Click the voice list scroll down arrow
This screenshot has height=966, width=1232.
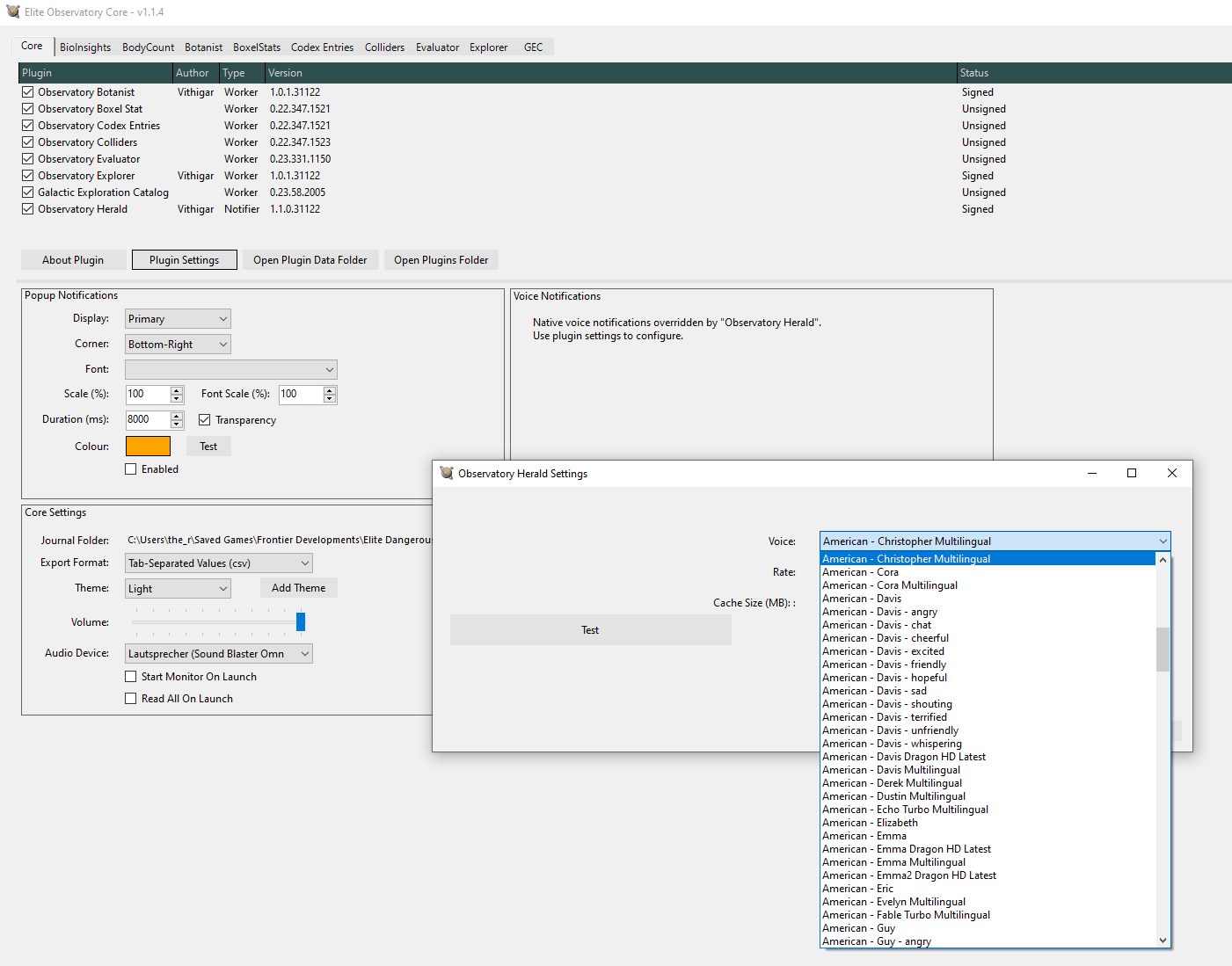click(x=1163, y=941)
